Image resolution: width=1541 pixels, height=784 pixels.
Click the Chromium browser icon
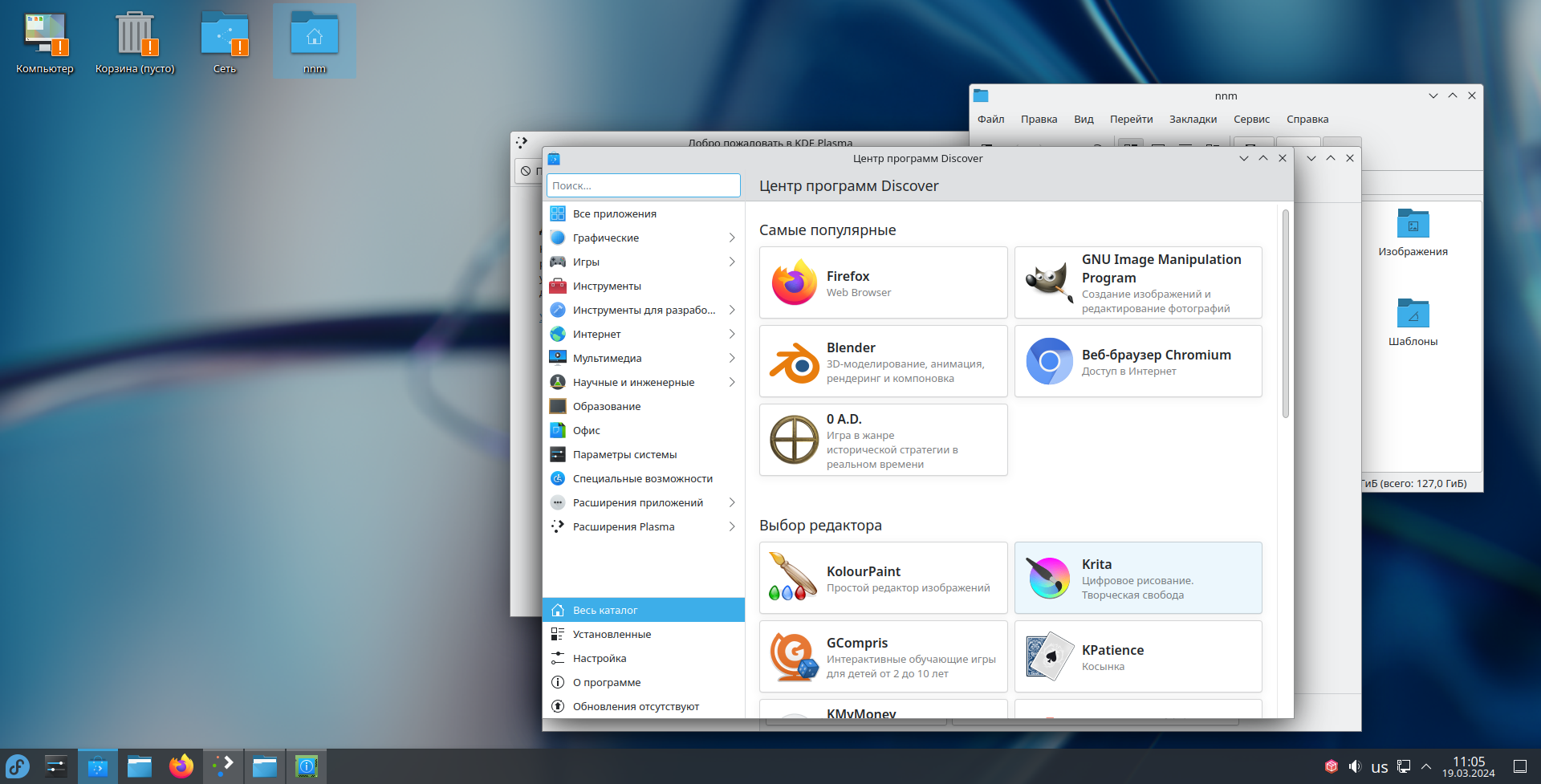click(x=1049, y=361)
